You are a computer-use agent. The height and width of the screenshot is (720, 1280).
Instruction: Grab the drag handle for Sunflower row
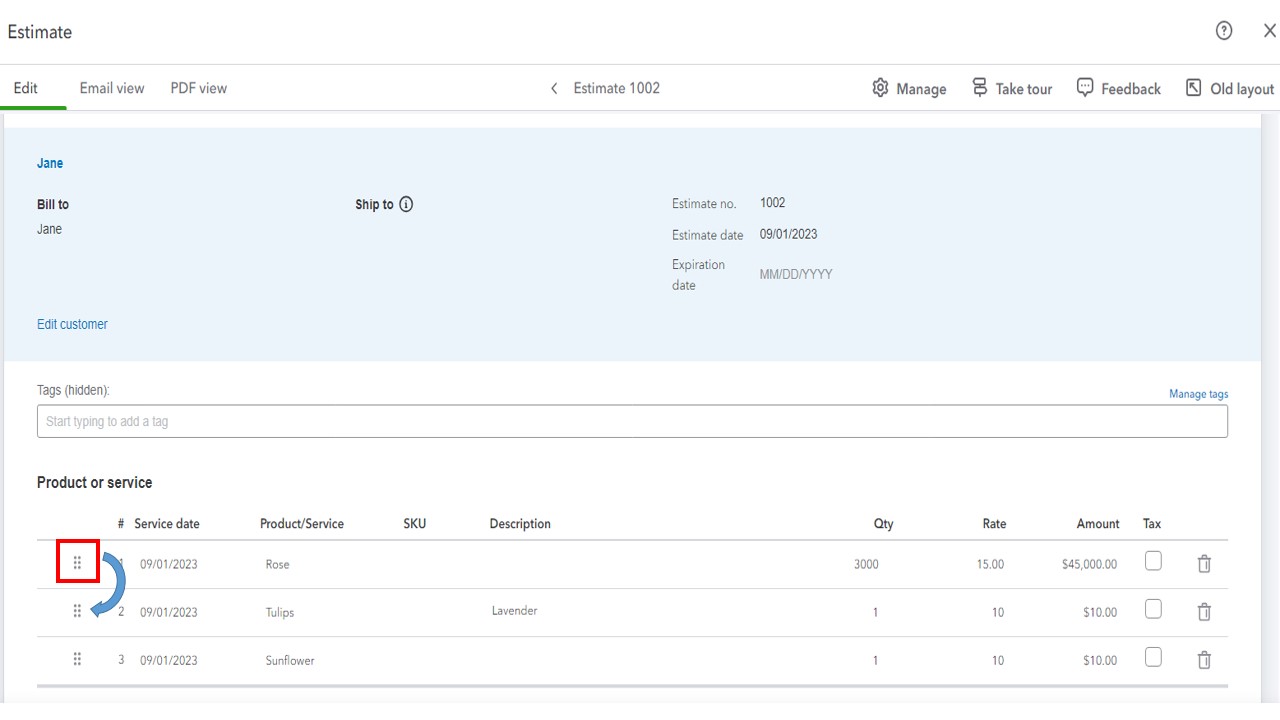point(77,660)
